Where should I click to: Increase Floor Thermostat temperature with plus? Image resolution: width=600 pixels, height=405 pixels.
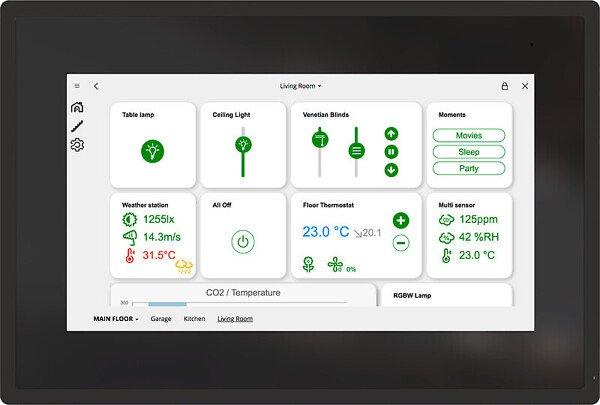coord(400,221)
